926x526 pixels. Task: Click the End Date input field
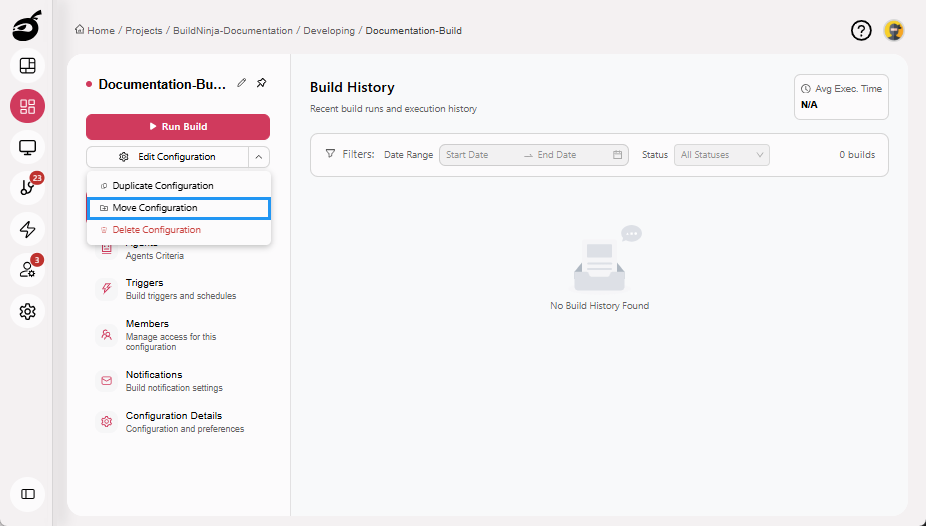tap(570, 155)
